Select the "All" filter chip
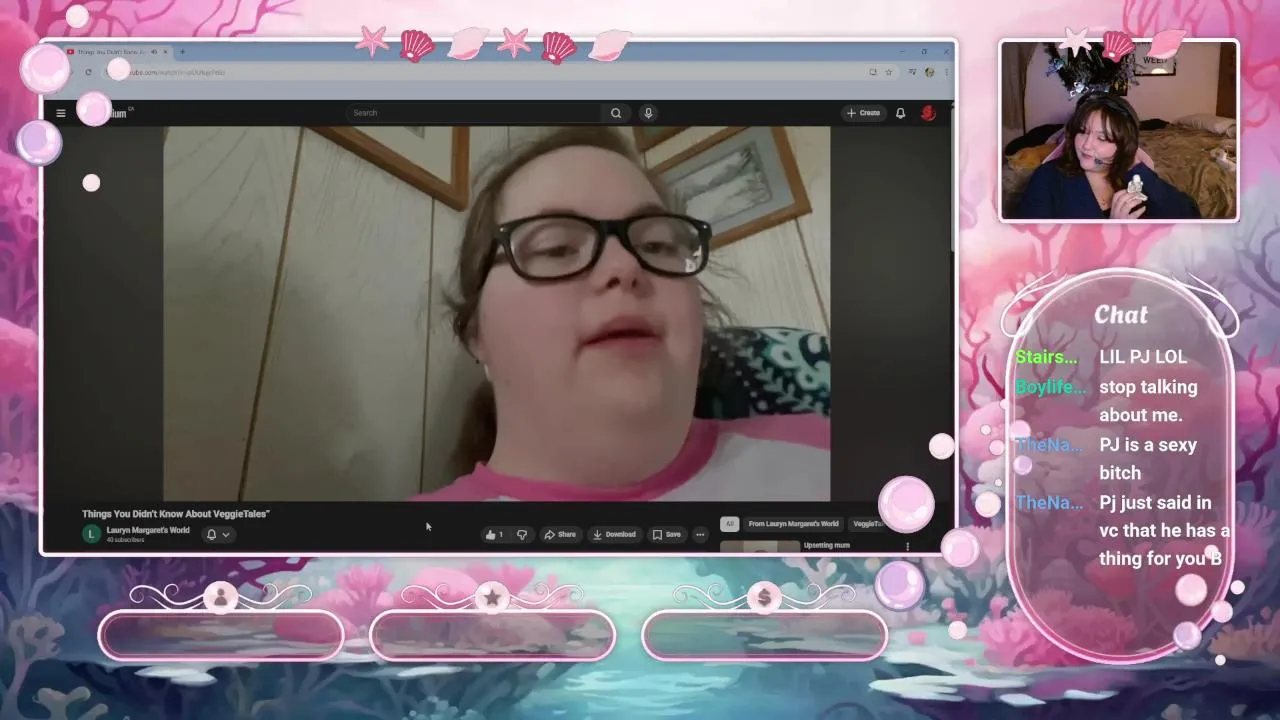Image resolution: width=1280 pixels, height=720 pixels. (730, 524)
